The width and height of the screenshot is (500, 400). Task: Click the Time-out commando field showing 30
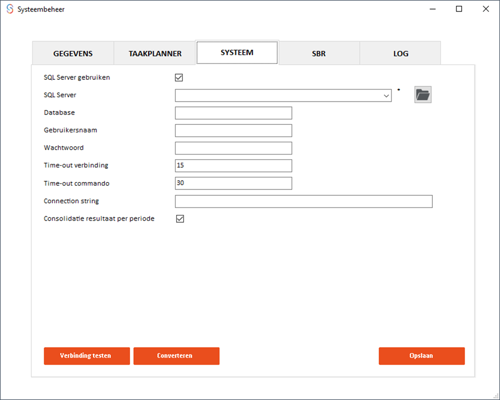(233, 183)
